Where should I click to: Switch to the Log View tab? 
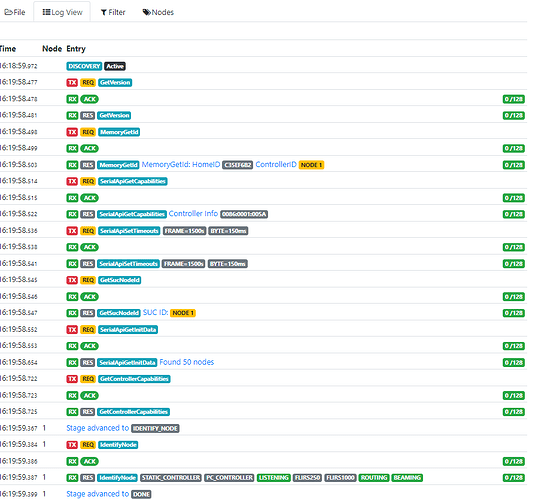(x=62, y=12)
